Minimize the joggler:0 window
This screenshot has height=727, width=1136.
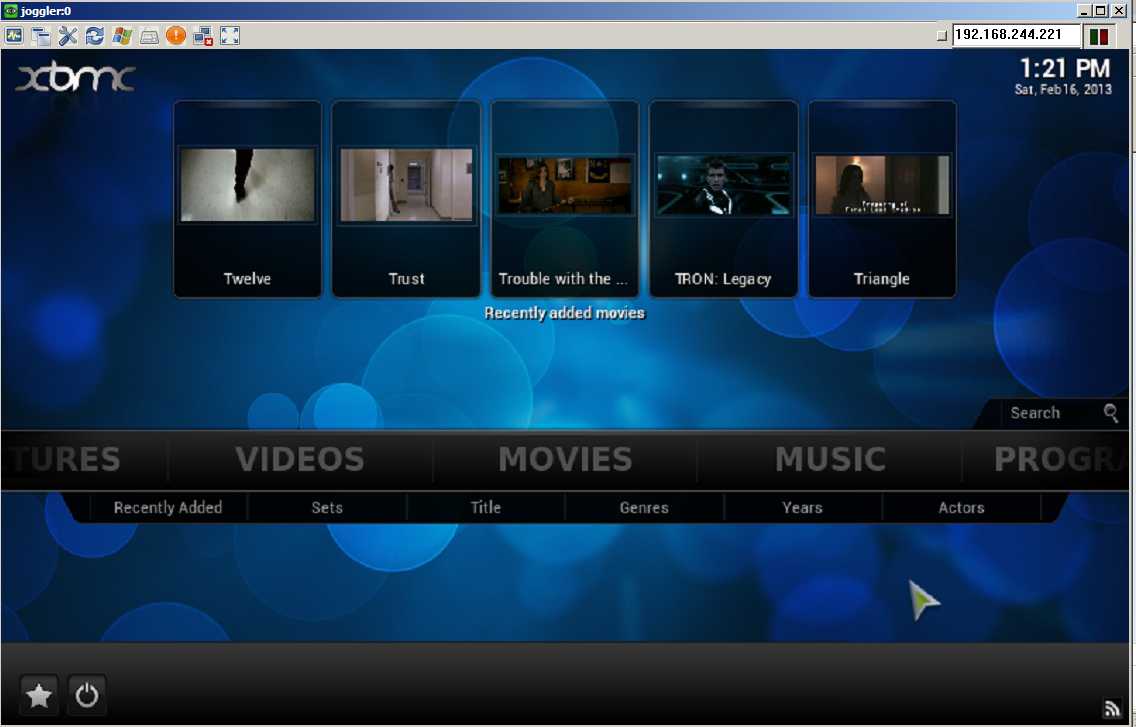tap(1084, 10)
